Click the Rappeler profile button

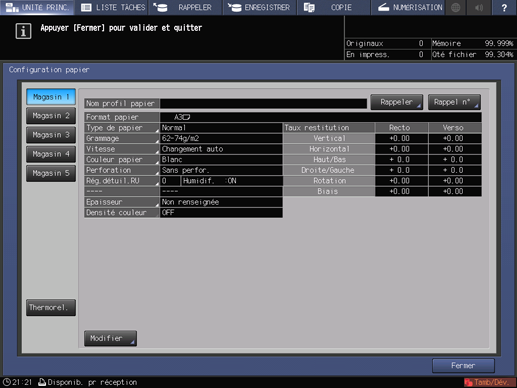(397, 102)
